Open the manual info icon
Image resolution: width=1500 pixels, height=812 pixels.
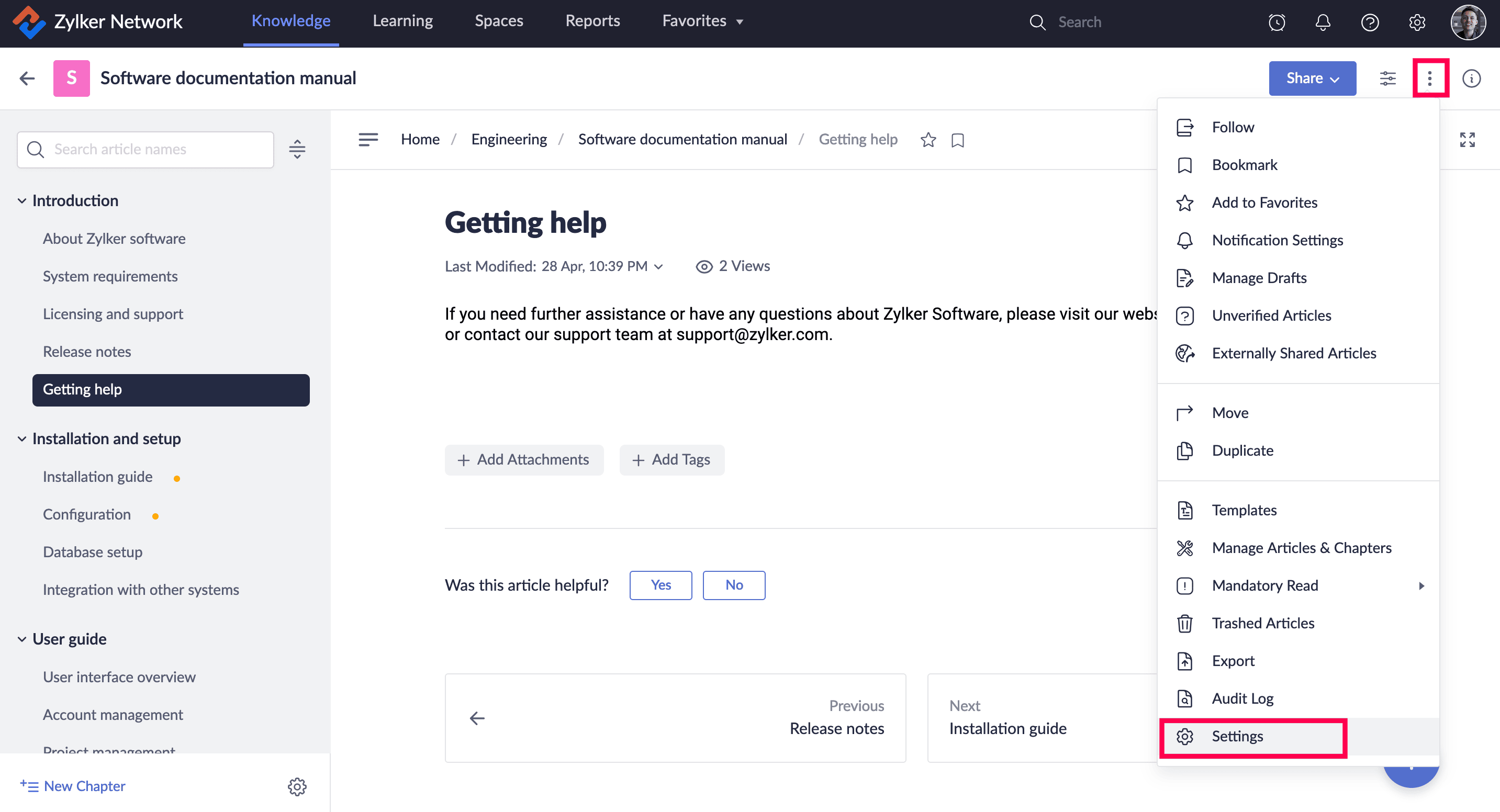click(1471, 78)
